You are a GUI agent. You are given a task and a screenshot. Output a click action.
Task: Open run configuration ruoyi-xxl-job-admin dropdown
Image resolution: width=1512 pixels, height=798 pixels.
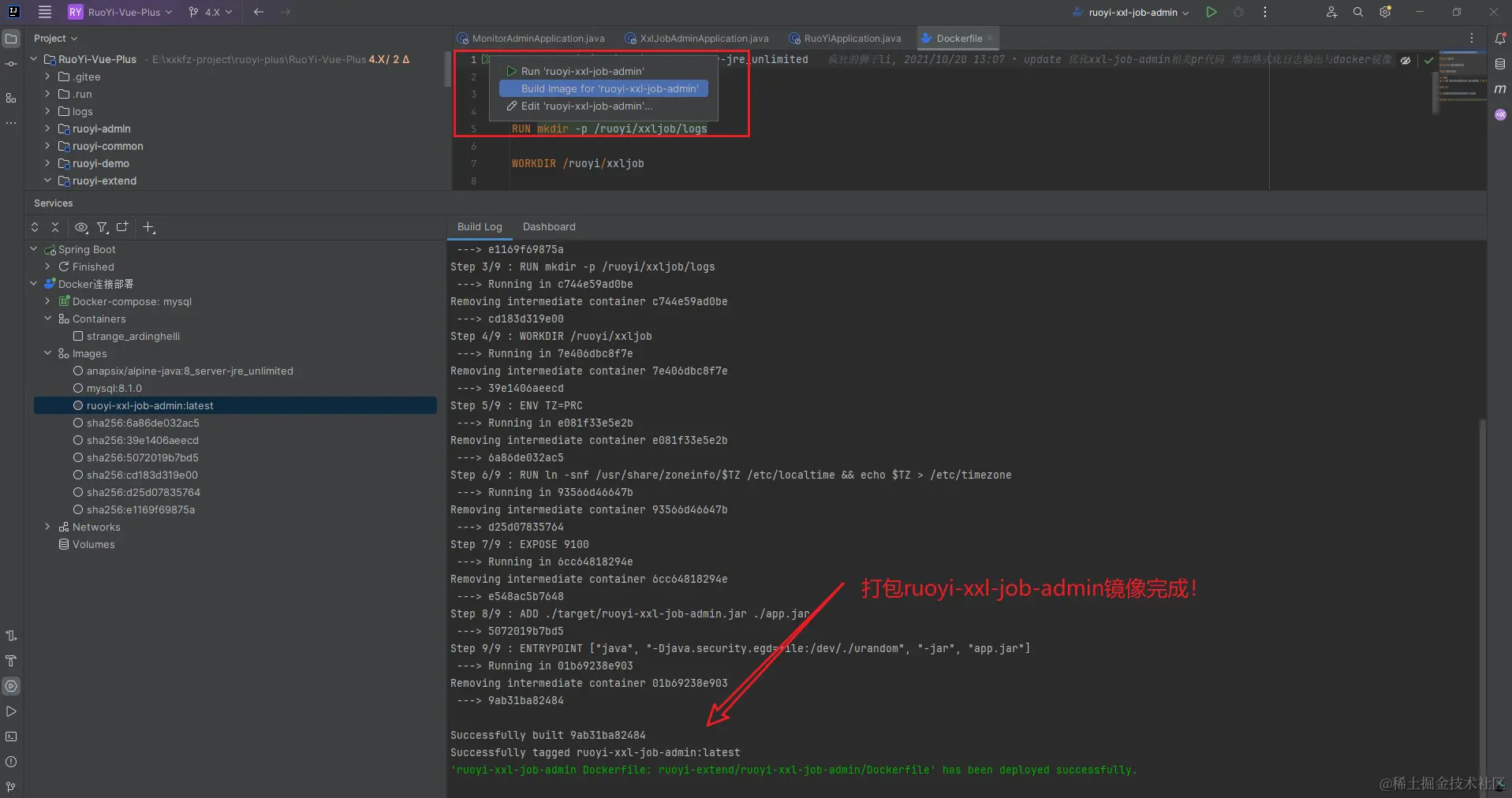pyautogui.click(x=1131, y=12)
